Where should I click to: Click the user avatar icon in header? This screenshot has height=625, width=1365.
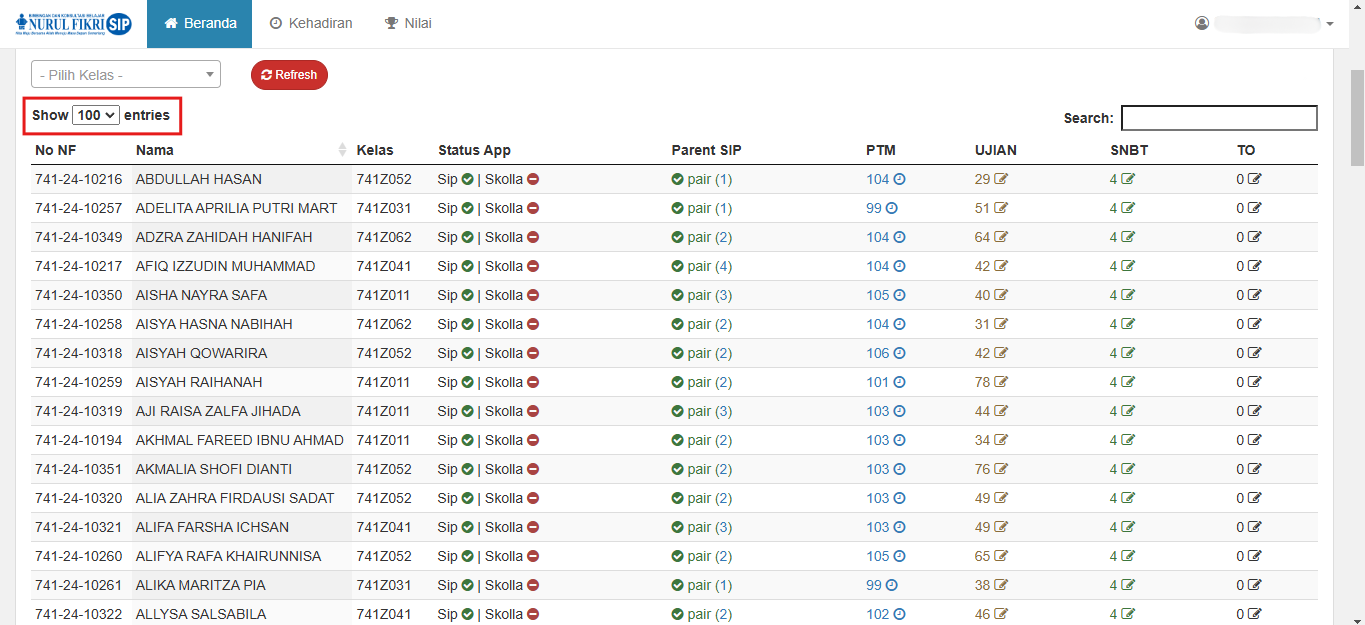pyautogui.click(x=1202, y=23)
